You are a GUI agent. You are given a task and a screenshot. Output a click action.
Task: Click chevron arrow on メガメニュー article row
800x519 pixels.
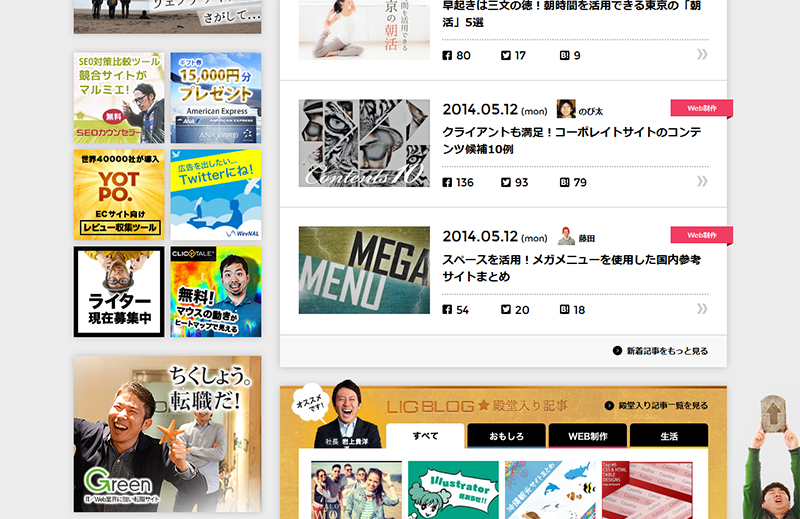(x=702, y=308)
